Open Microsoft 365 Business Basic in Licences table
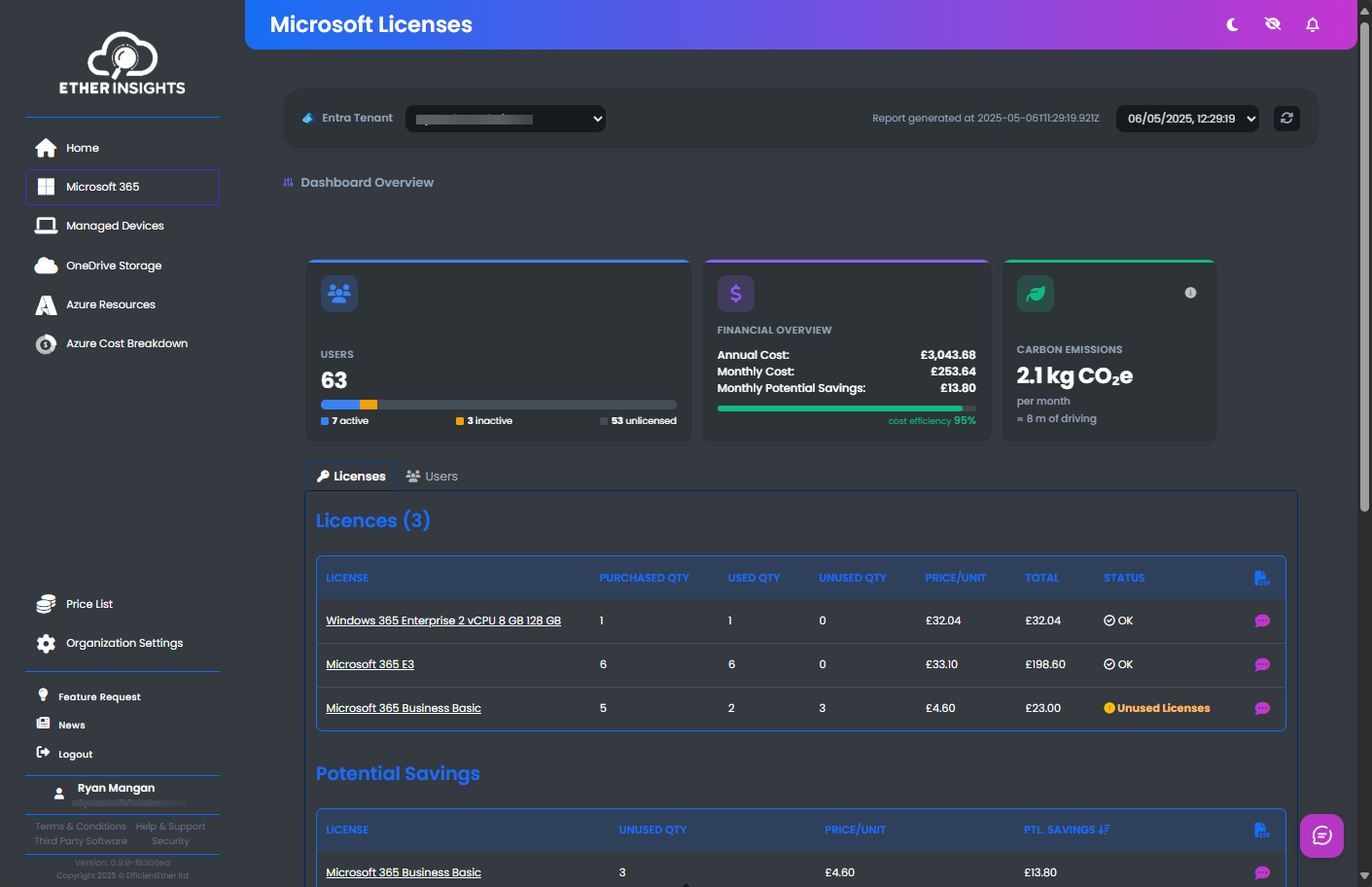This screenshot has width=1372, height=887. 404,708
